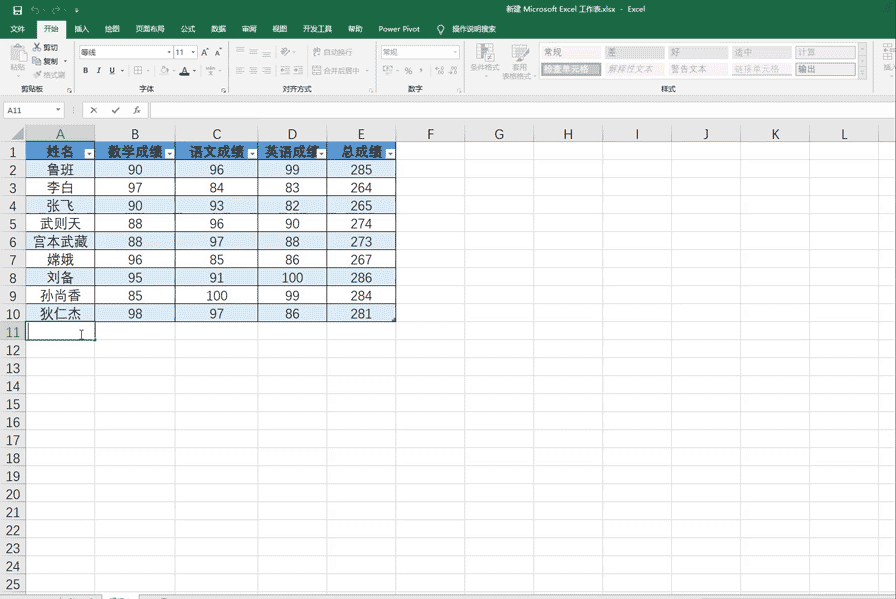Viewport: 896px width, 599px height.
Task: Click the Percent Style icon
Action: coord(408,70)
